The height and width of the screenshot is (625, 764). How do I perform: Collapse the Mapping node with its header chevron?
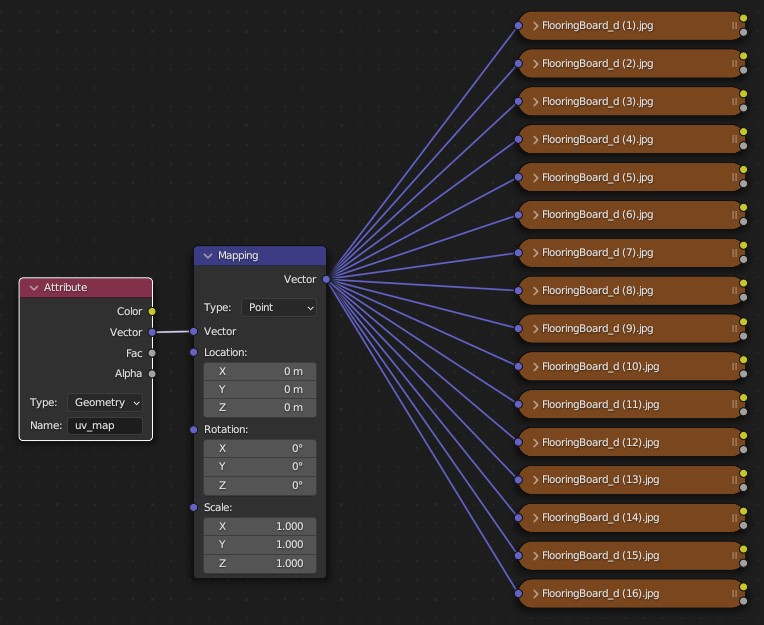208,256
